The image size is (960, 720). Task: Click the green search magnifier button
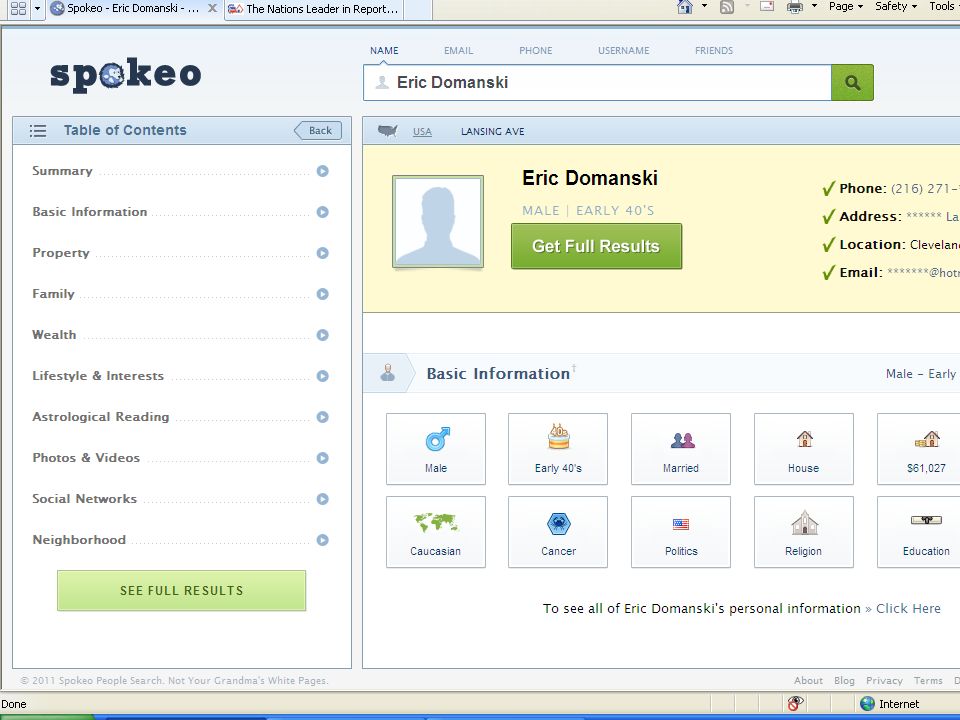(852, 83)
